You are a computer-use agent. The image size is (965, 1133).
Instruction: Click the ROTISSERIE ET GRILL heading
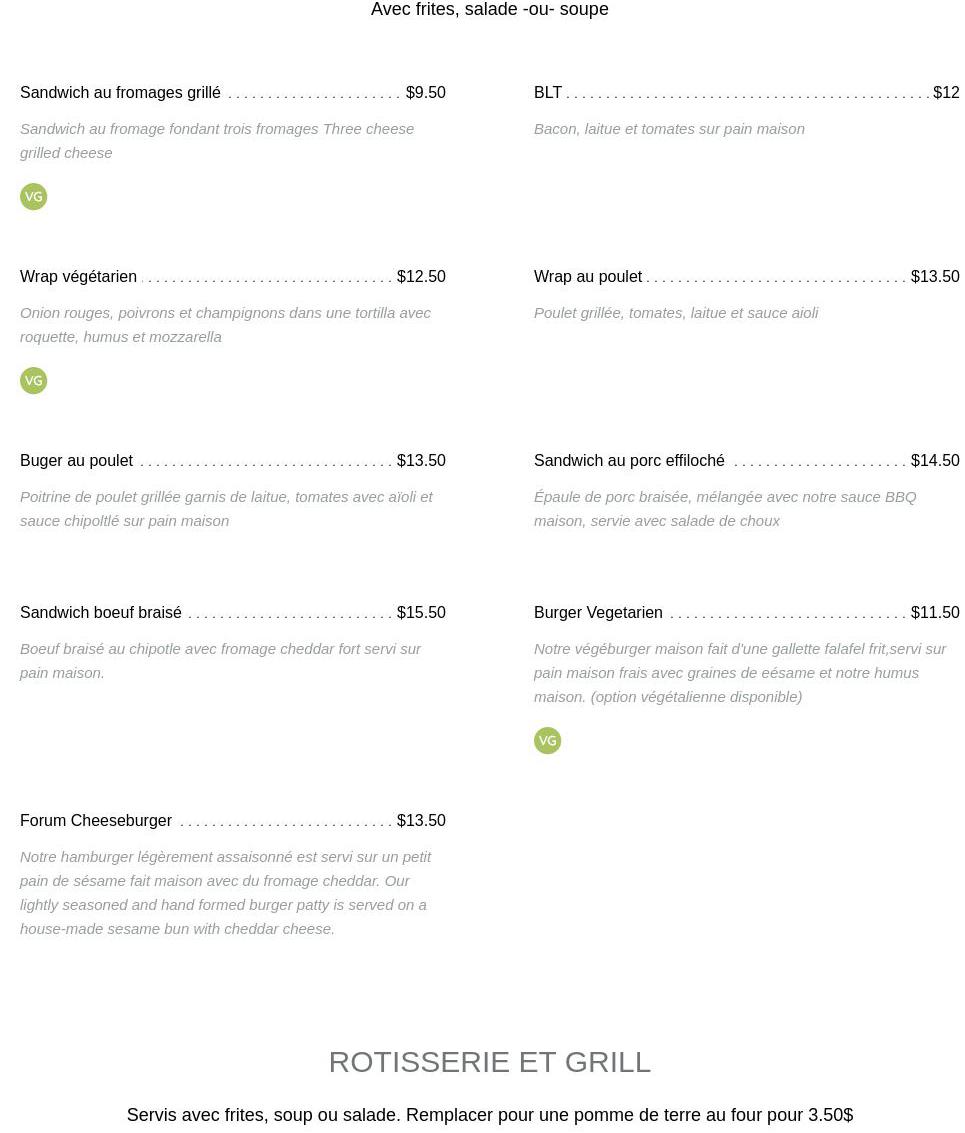pos(489,1062)
